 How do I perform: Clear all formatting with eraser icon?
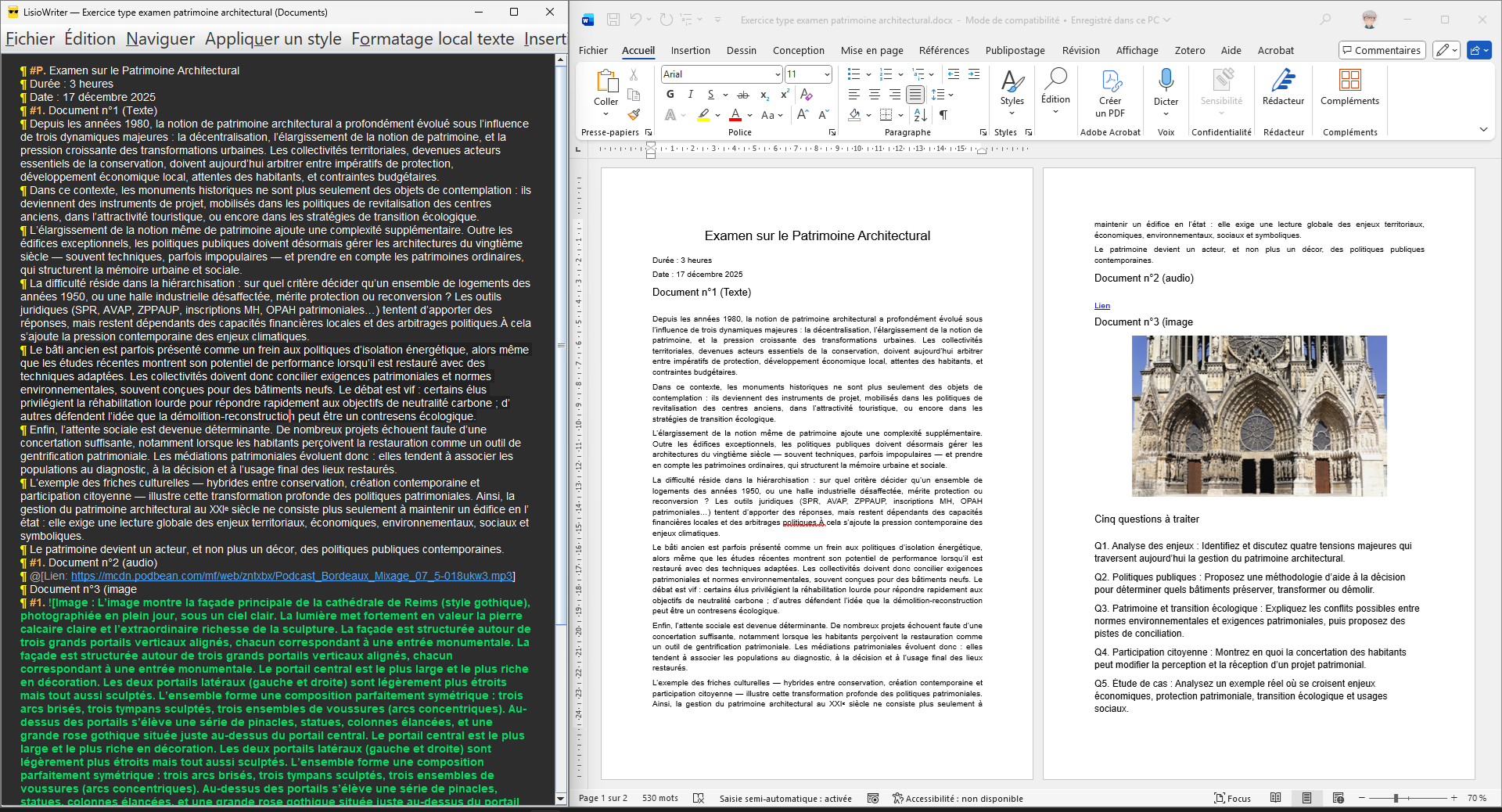pos(807,95)
